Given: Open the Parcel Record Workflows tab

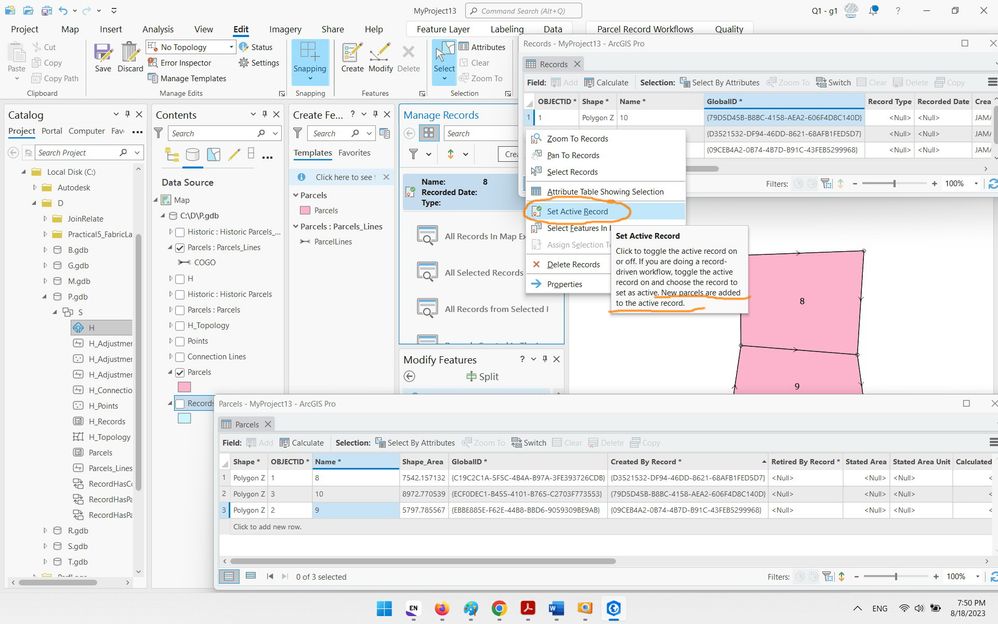Looking at the screenshot, I should pyautogui.click(x=645, y=29).
